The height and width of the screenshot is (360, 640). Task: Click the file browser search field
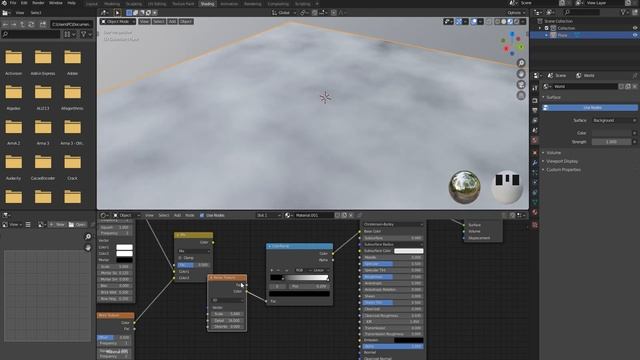(x=31, y=35)
